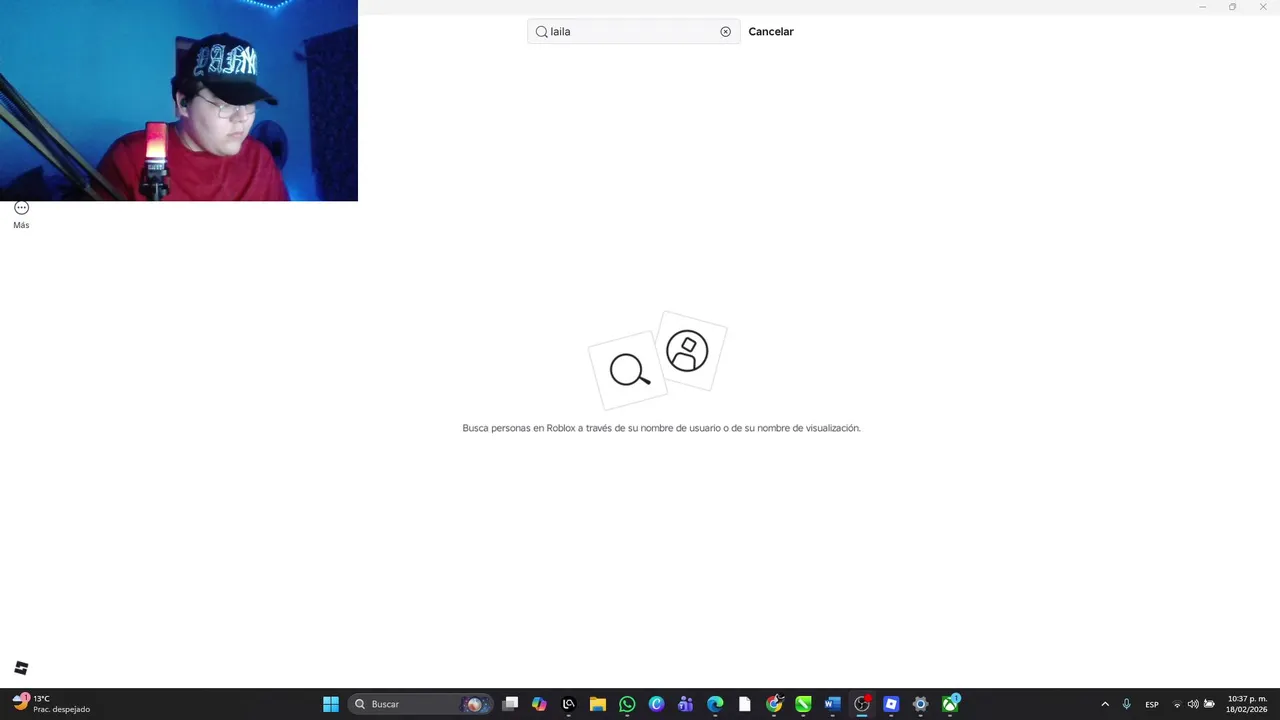The height and width of the screenshot is (720, 1280).
Task: Click the search box containing 'laila'
Action: 633,32
